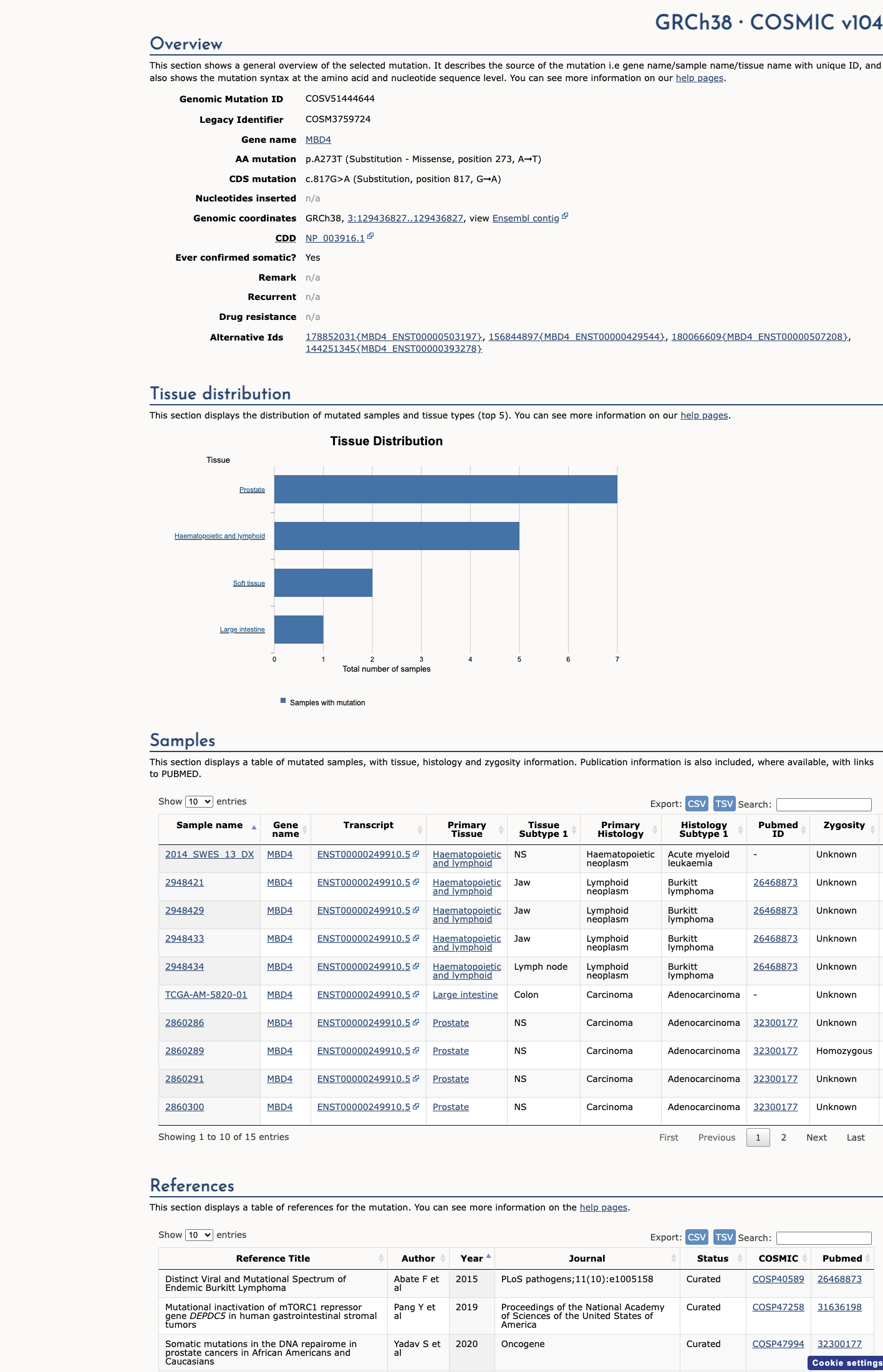Open help pages link in Tissue distribution
Screen dimensions: 883x1372
[704, 415]
